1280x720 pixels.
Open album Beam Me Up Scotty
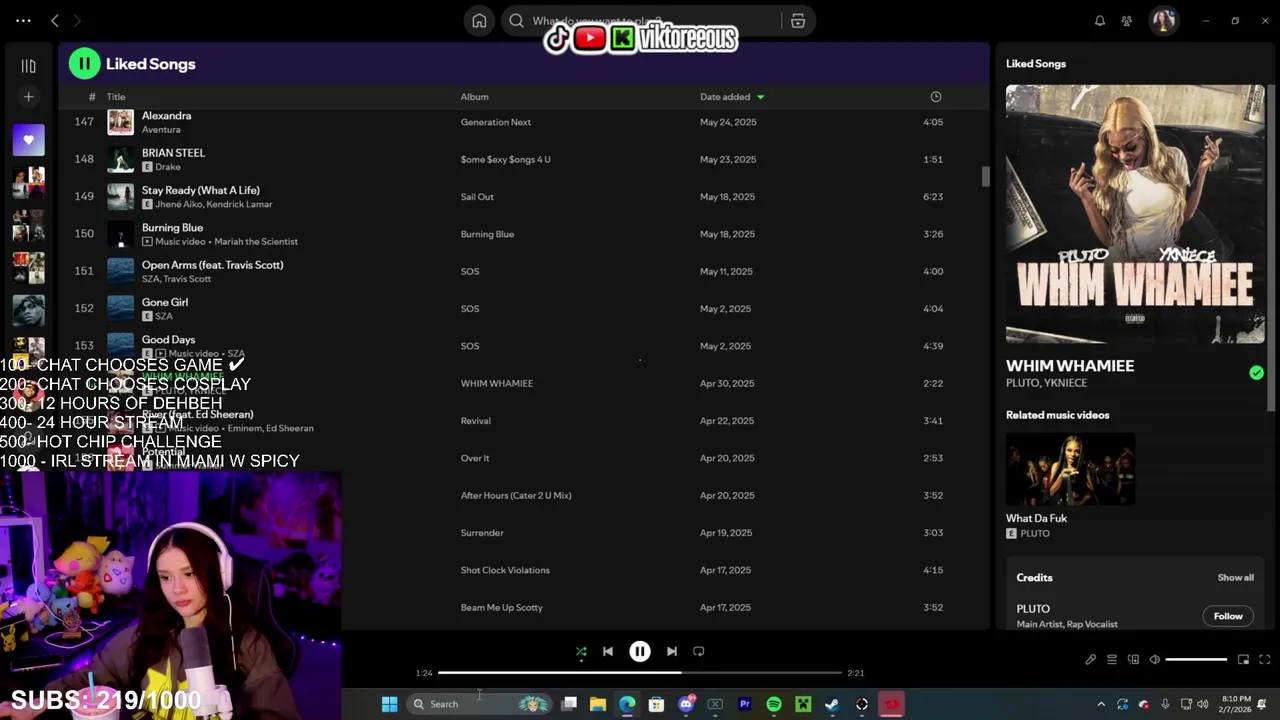[x=502, y=608]
